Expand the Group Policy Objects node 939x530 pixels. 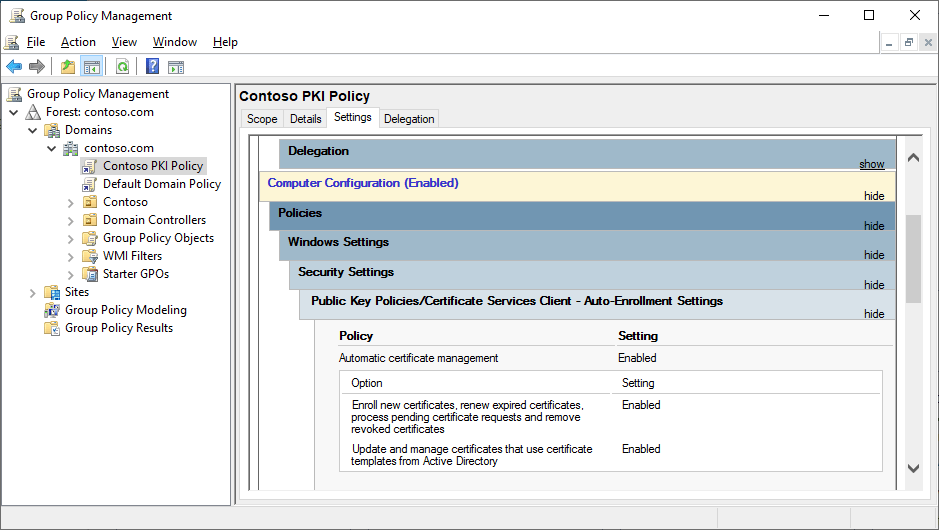click(x=71, y=238)
